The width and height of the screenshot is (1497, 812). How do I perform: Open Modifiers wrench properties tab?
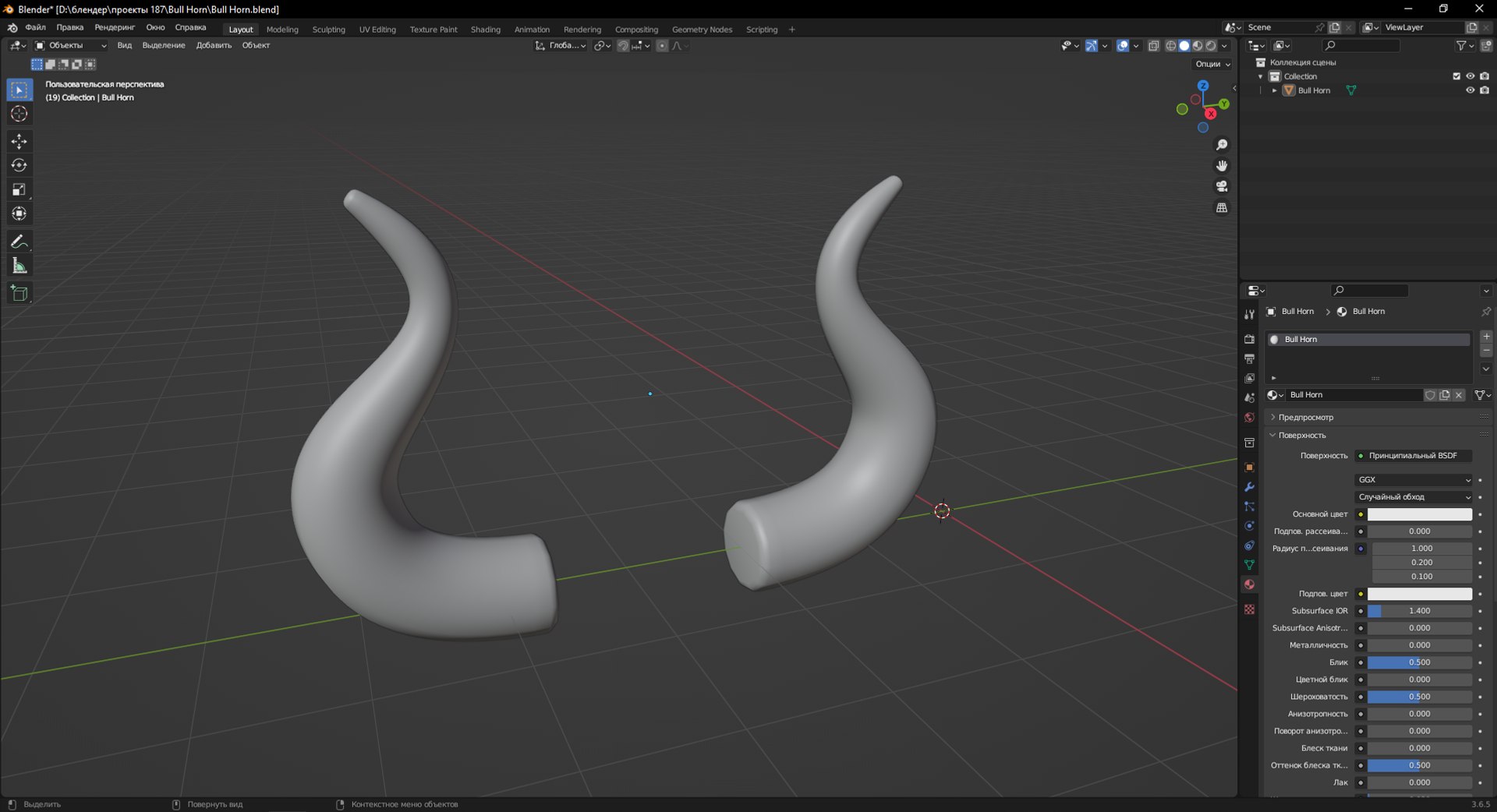pyautogui.click(x=1249, y=487)
